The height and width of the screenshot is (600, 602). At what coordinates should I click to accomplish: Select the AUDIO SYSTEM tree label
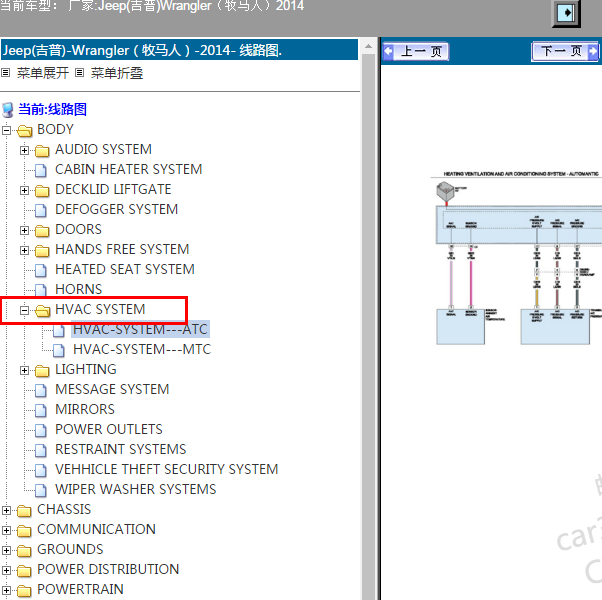pyautogui.click(x=104, y=149)
